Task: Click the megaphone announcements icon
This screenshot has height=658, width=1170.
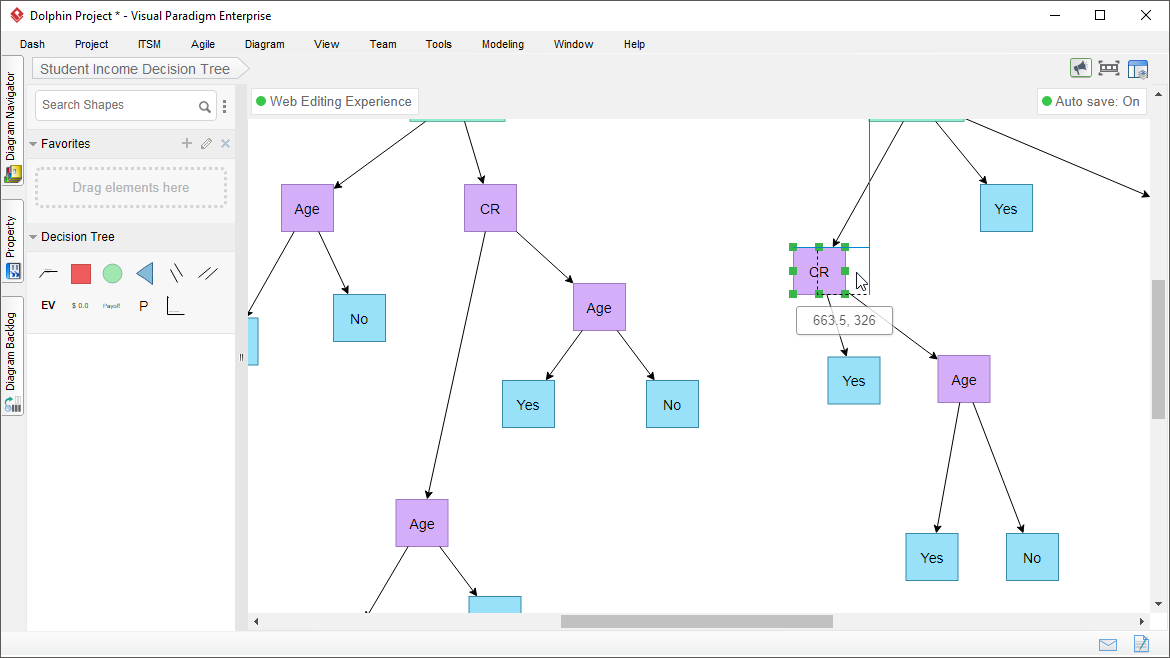Action: (1080, 69)
